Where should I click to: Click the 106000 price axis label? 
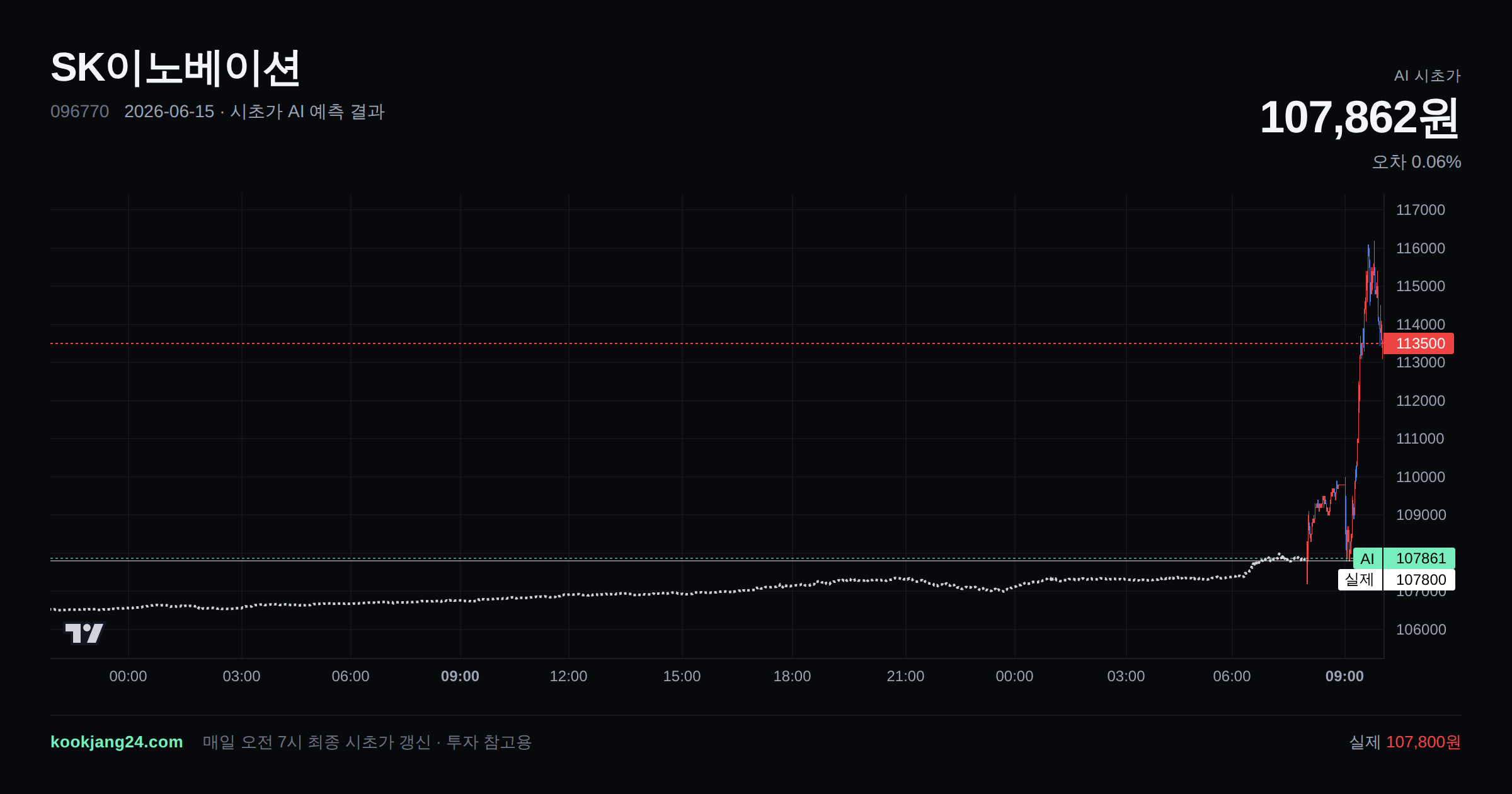tap(1421, 630)
